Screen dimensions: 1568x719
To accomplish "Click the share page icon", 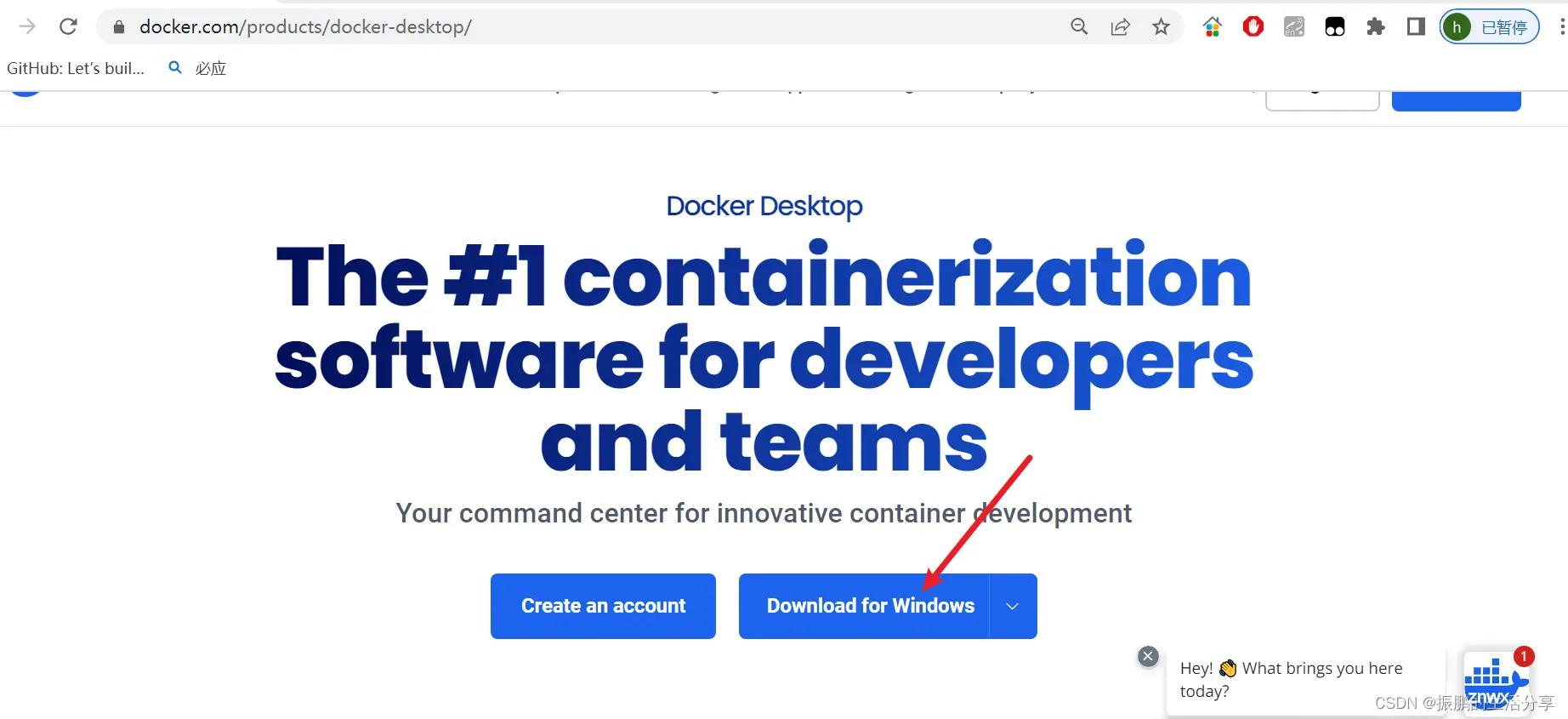I will click(x=1120, y=27).
